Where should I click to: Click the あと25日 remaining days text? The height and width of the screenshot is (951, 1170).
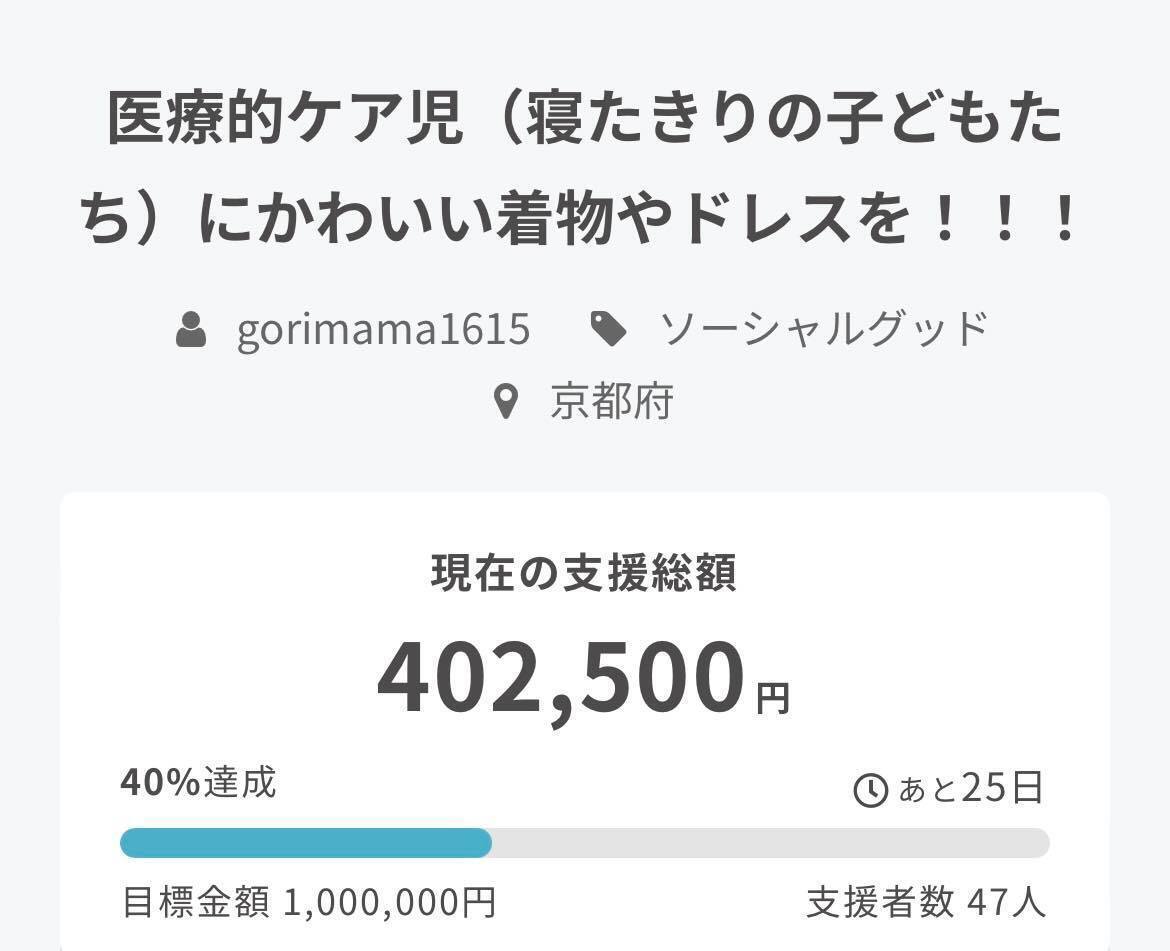(971, 789)
